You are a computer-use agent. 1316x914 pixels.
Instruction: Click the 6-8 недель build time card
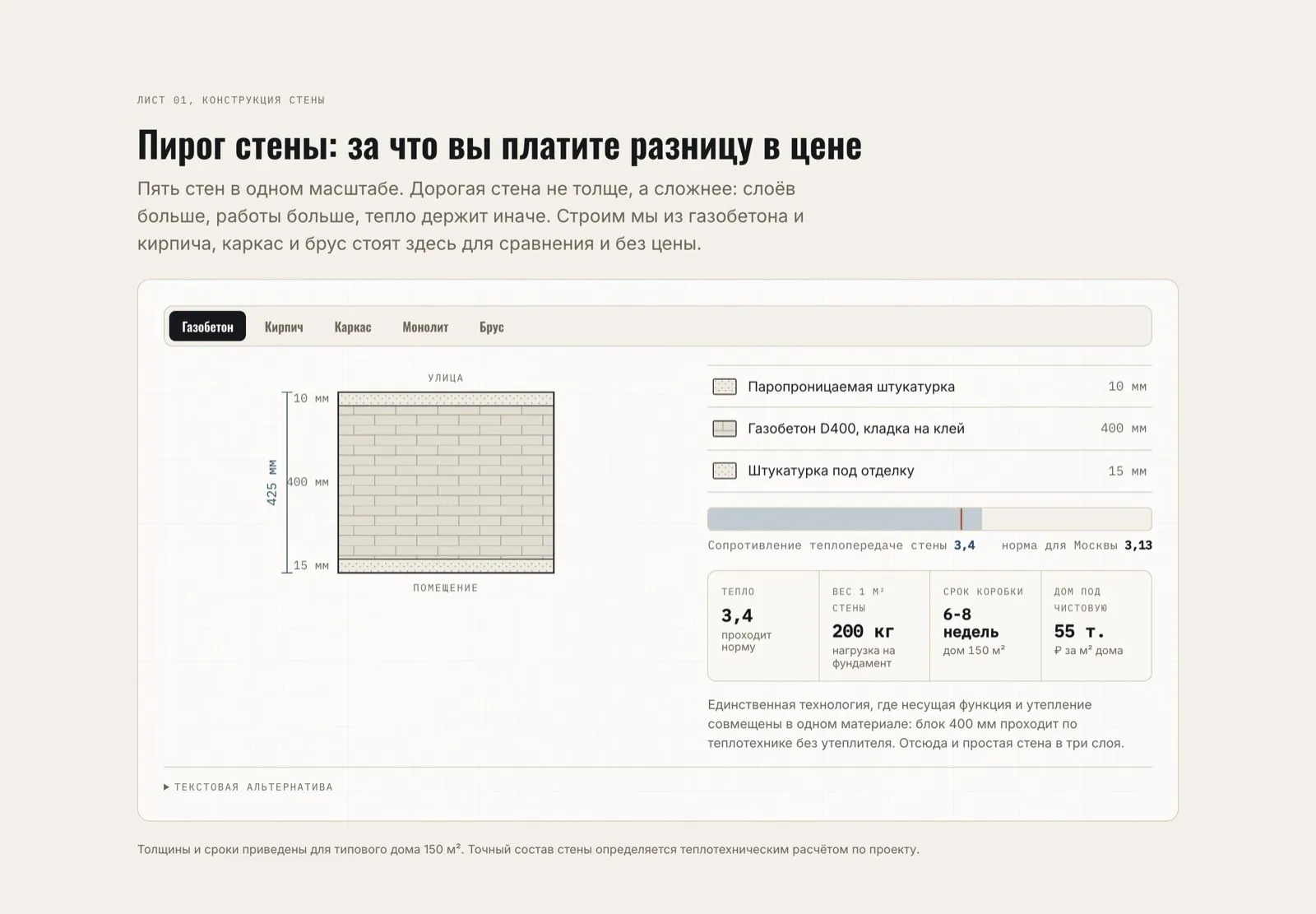click(x=985, y=626)
